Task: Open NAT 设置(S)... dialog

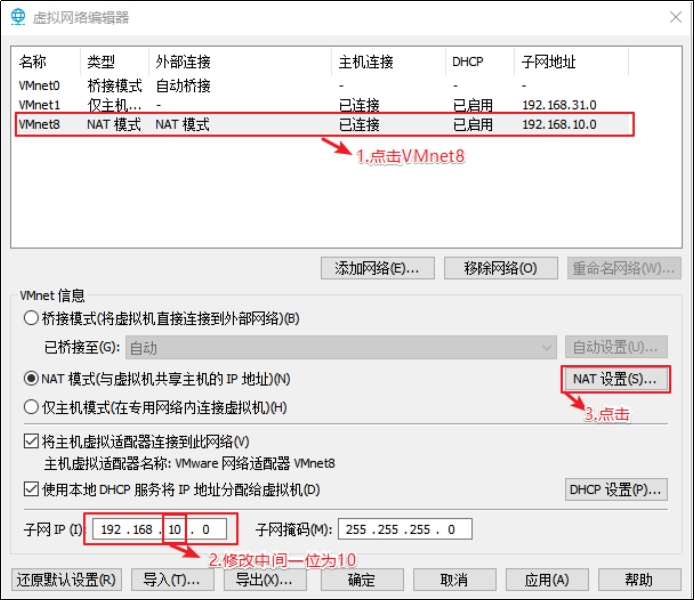Action: [x=616, y=379]
